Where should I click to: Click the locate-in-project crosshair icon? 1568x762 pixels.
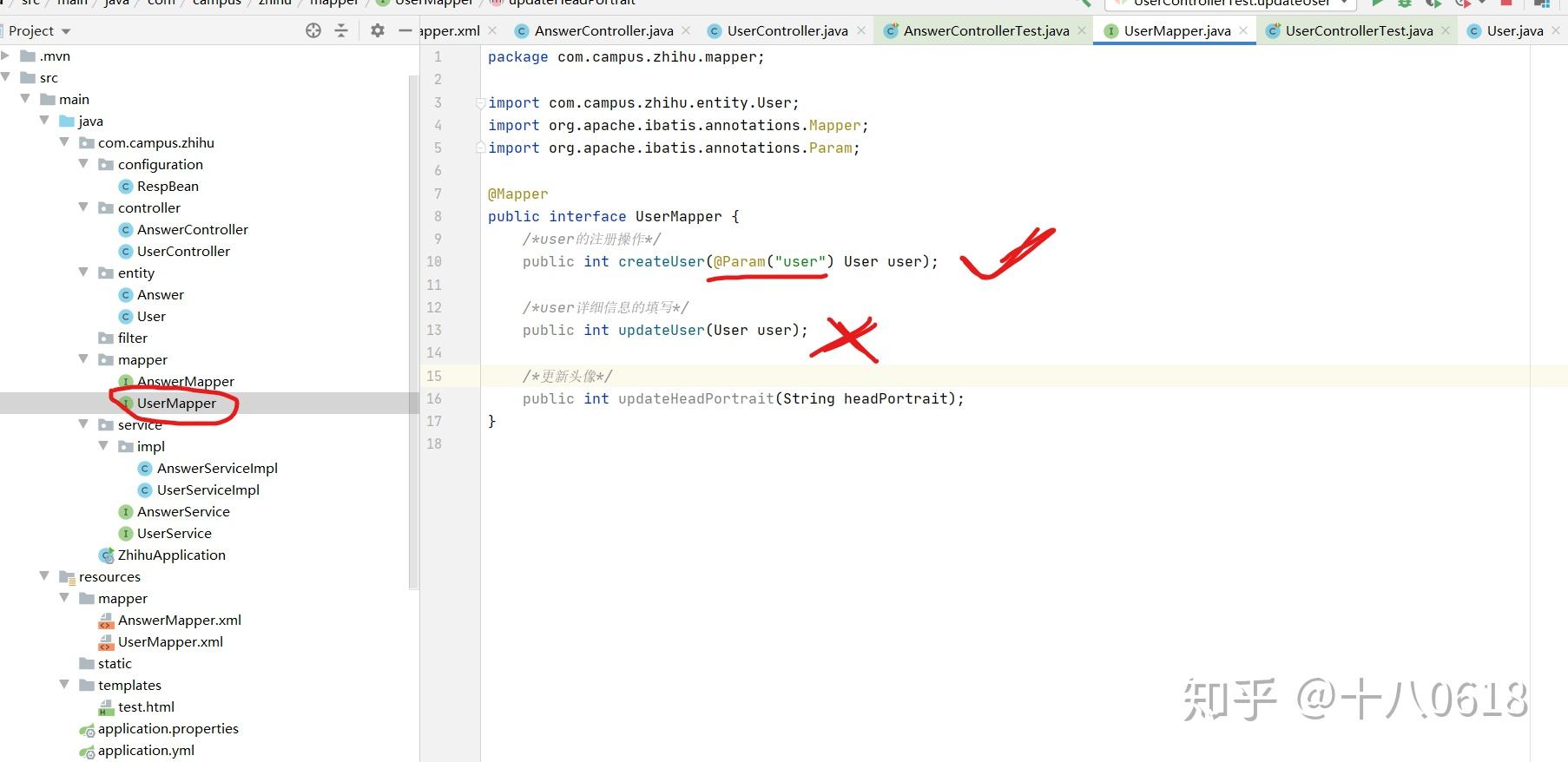coord(313,30)
